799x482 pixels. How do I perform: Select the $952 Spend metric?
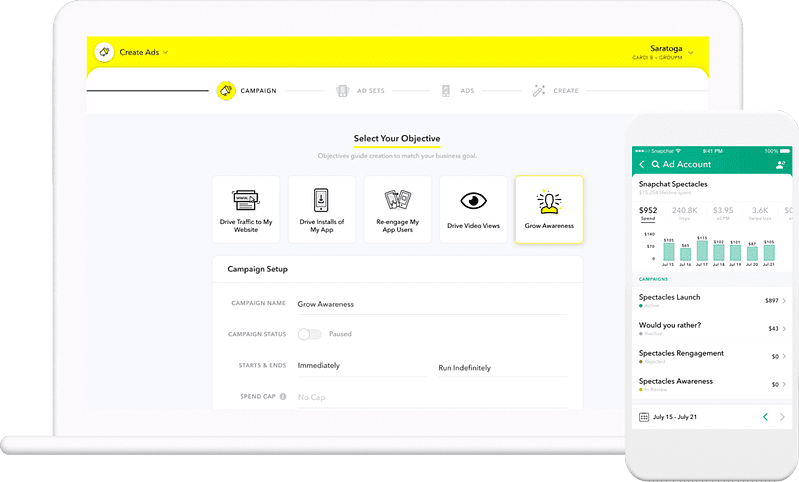click(648, 213)
